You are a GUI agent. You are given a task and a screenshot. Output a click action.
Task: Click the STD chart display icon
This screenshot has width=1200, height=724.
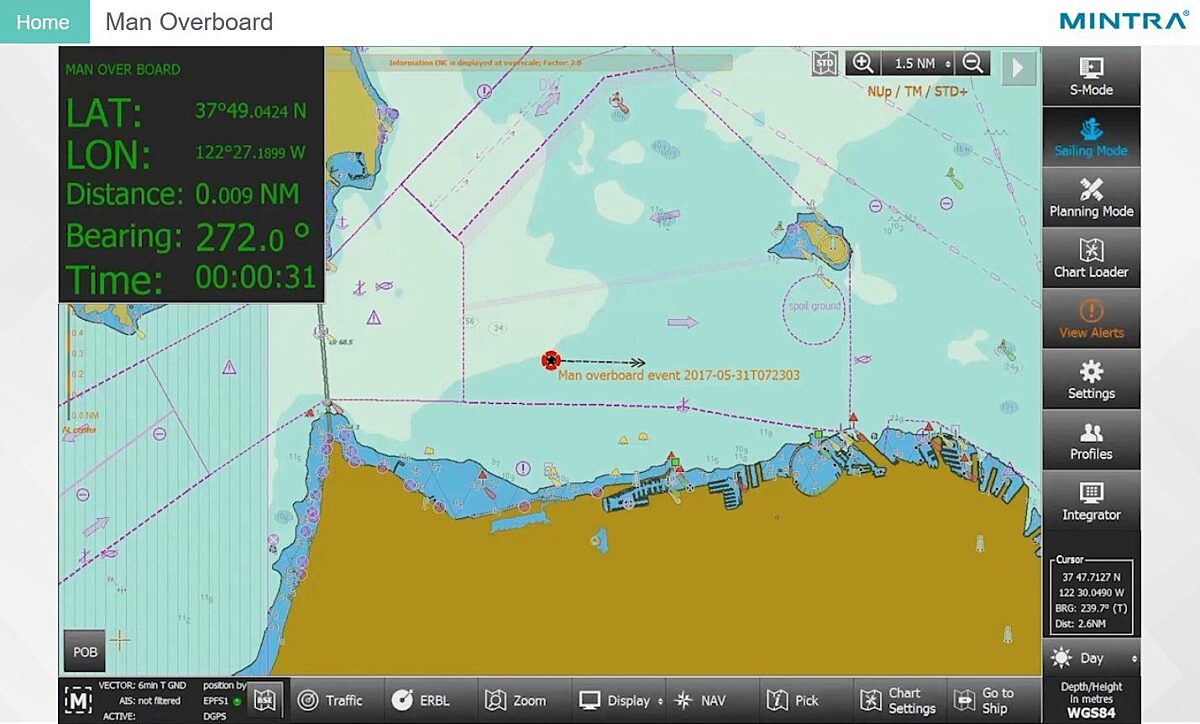[x=825, y=63]
